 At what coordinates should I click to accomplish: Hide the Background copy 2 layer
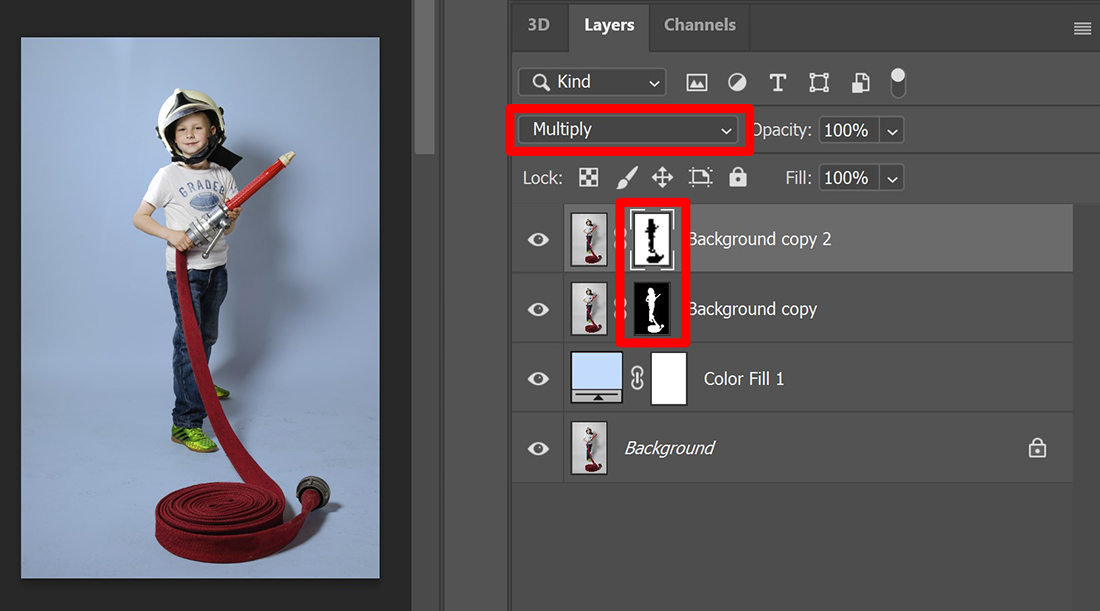tap(538, 238)
